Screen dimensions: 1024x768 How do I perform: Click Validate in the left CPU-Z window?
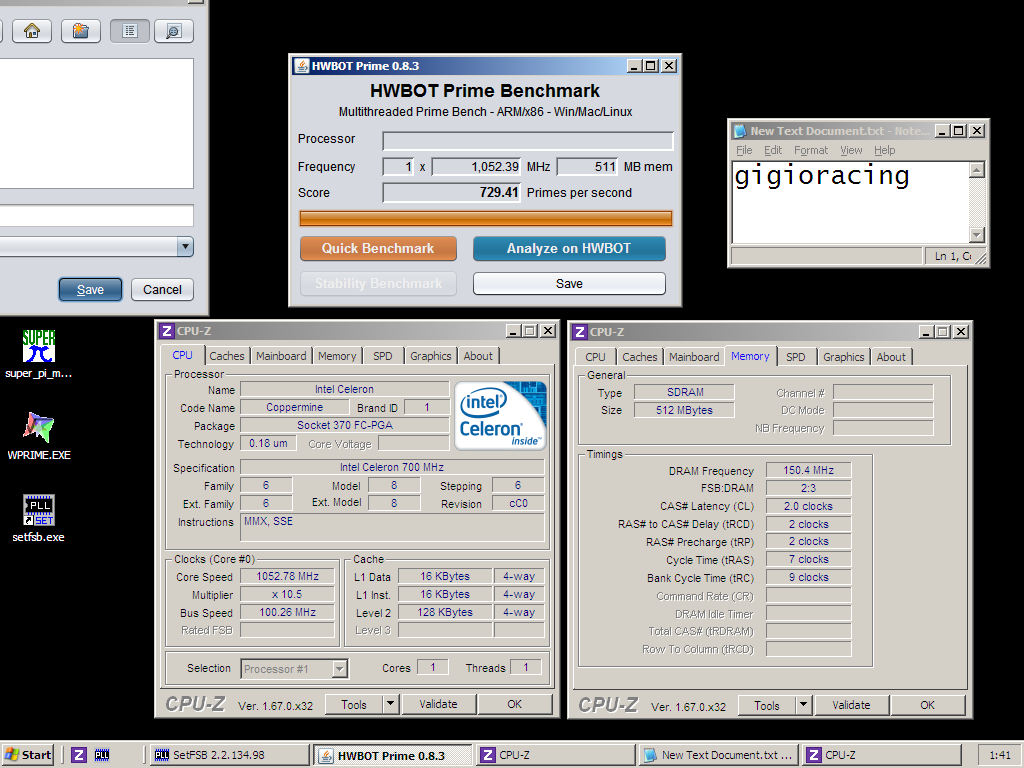[x=438, y=704]
